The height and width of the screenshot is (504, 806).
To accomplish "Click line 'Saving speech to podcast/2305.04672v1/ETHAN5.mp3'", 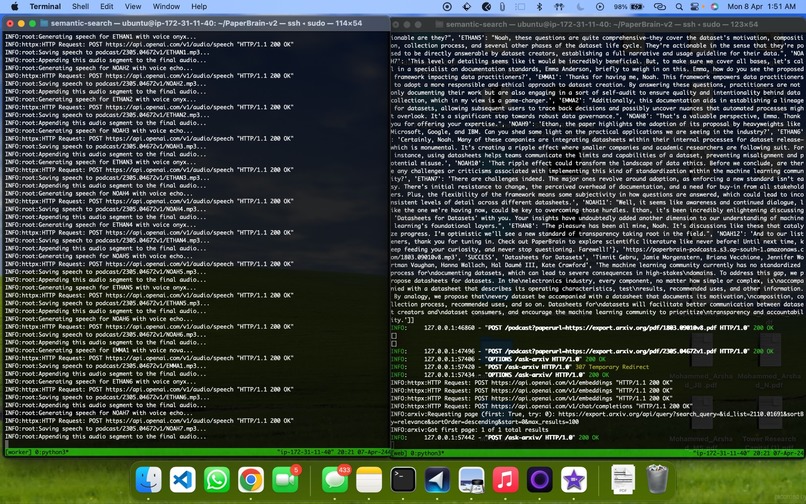I will pyautogui.click(x=107, y=303).
